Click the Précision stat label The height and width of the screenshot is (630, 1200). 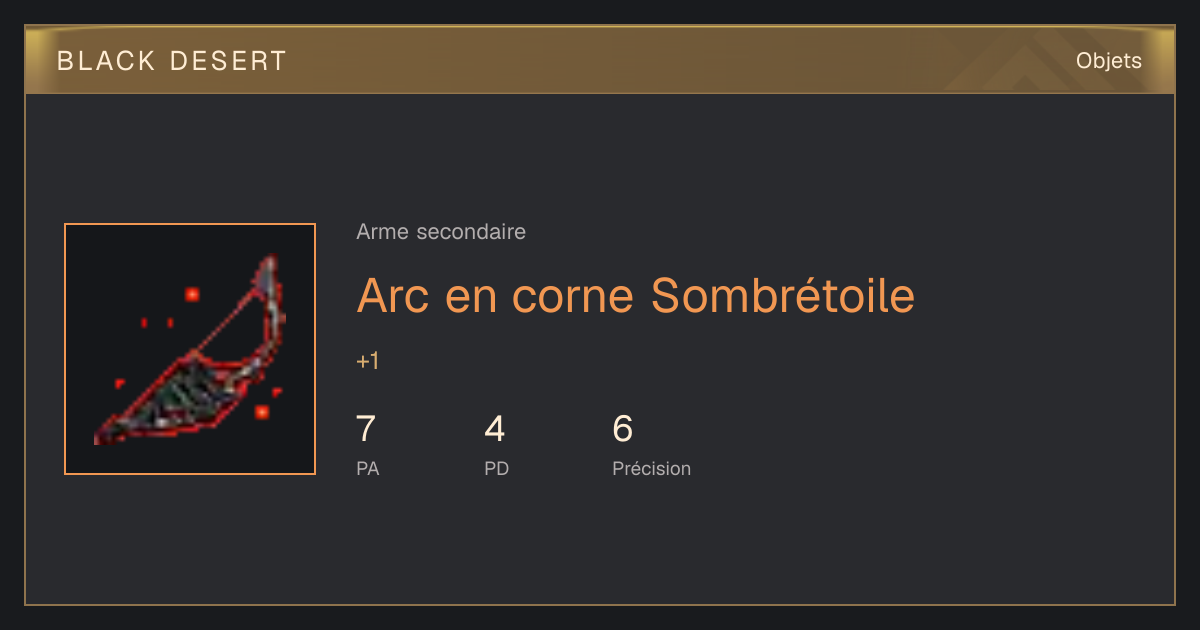point(651,468)
